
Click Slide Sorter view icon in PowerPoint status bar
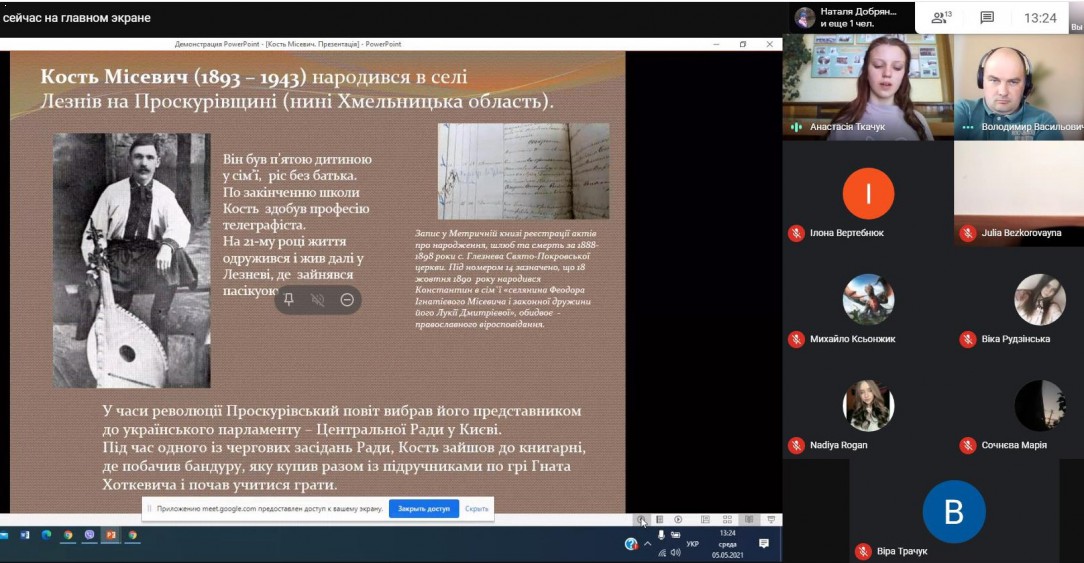[x=727, y=519]
